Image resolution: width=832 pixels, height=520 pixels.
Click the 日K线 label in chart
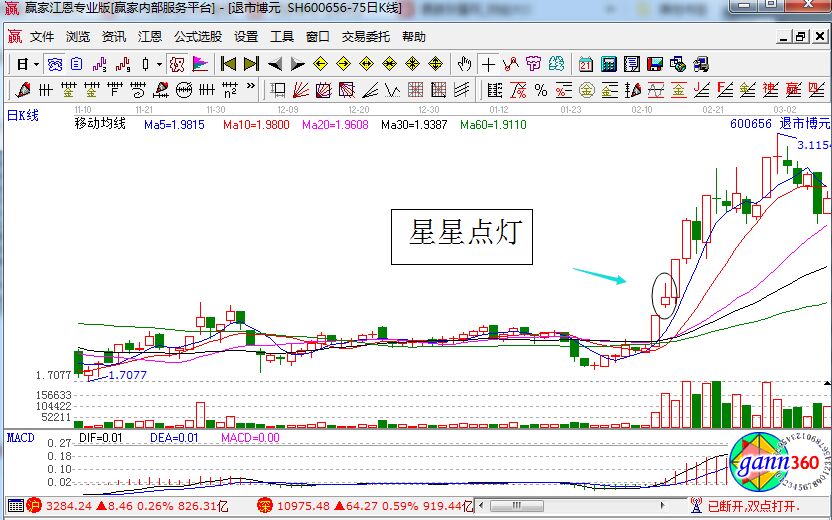point(23,116)
